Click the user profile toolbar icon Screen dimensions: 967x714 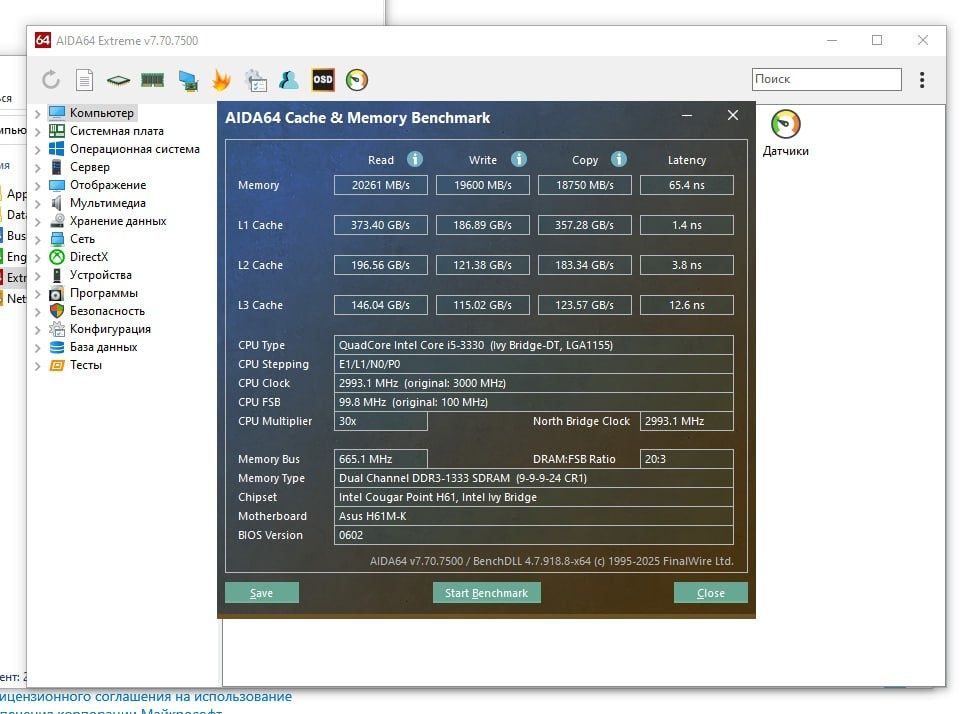pos(289,80)
